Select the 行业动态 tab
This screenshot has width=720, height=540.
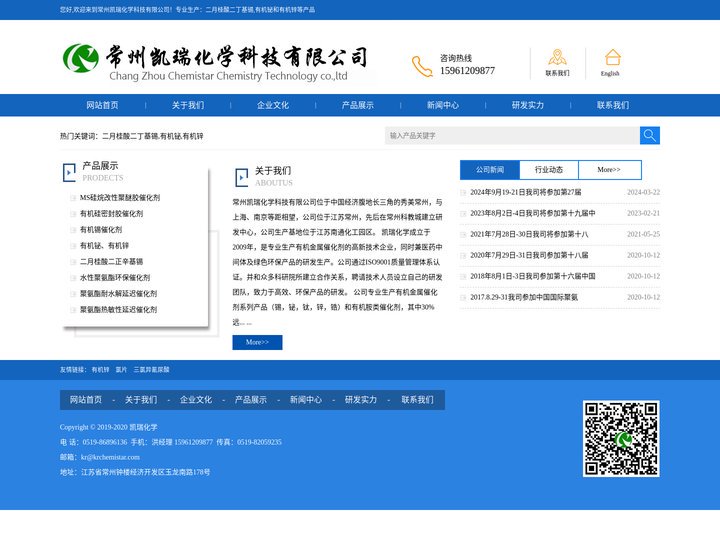point(549,170)
